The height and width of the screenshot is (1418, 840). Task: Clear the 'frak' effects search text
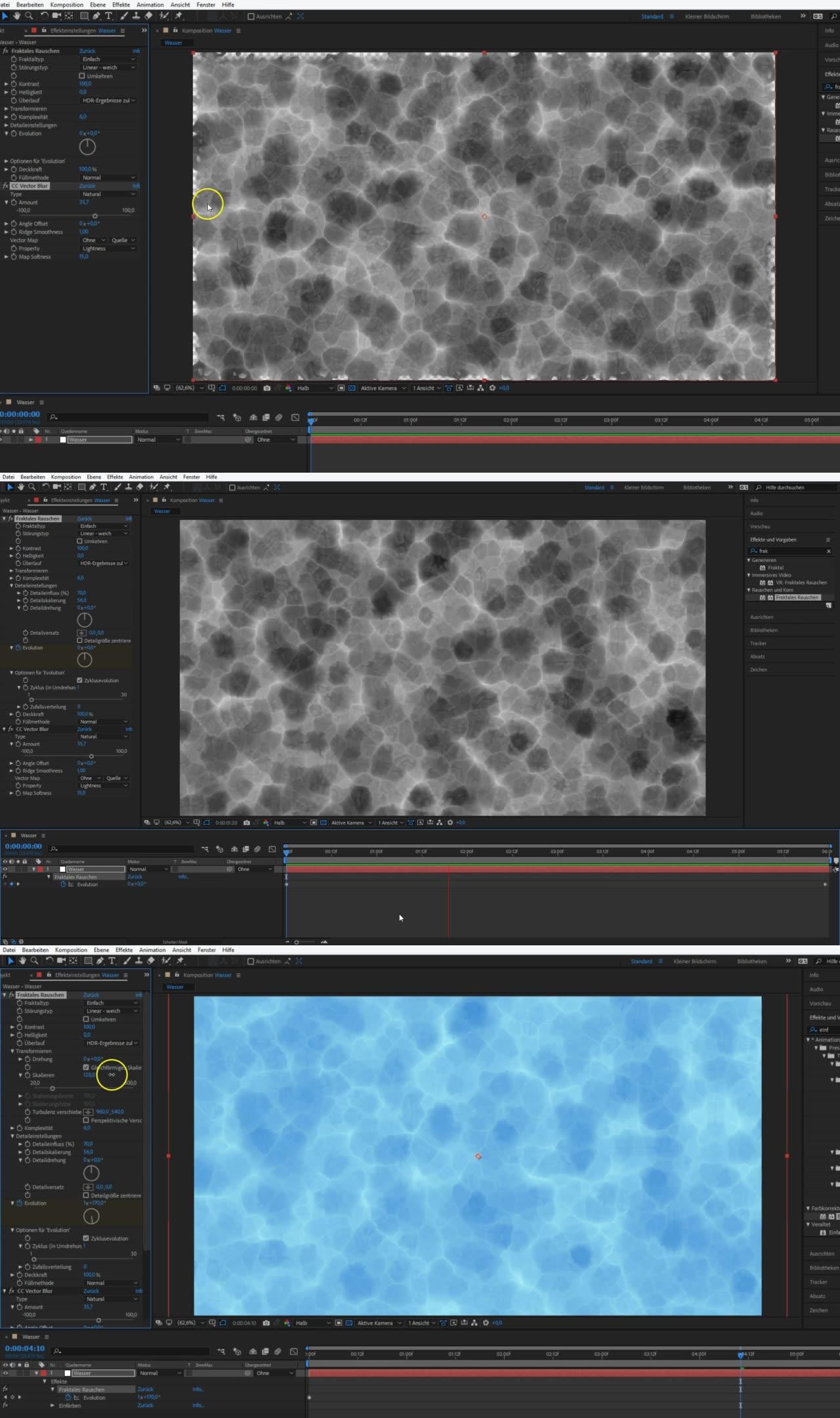pos(828,551)
